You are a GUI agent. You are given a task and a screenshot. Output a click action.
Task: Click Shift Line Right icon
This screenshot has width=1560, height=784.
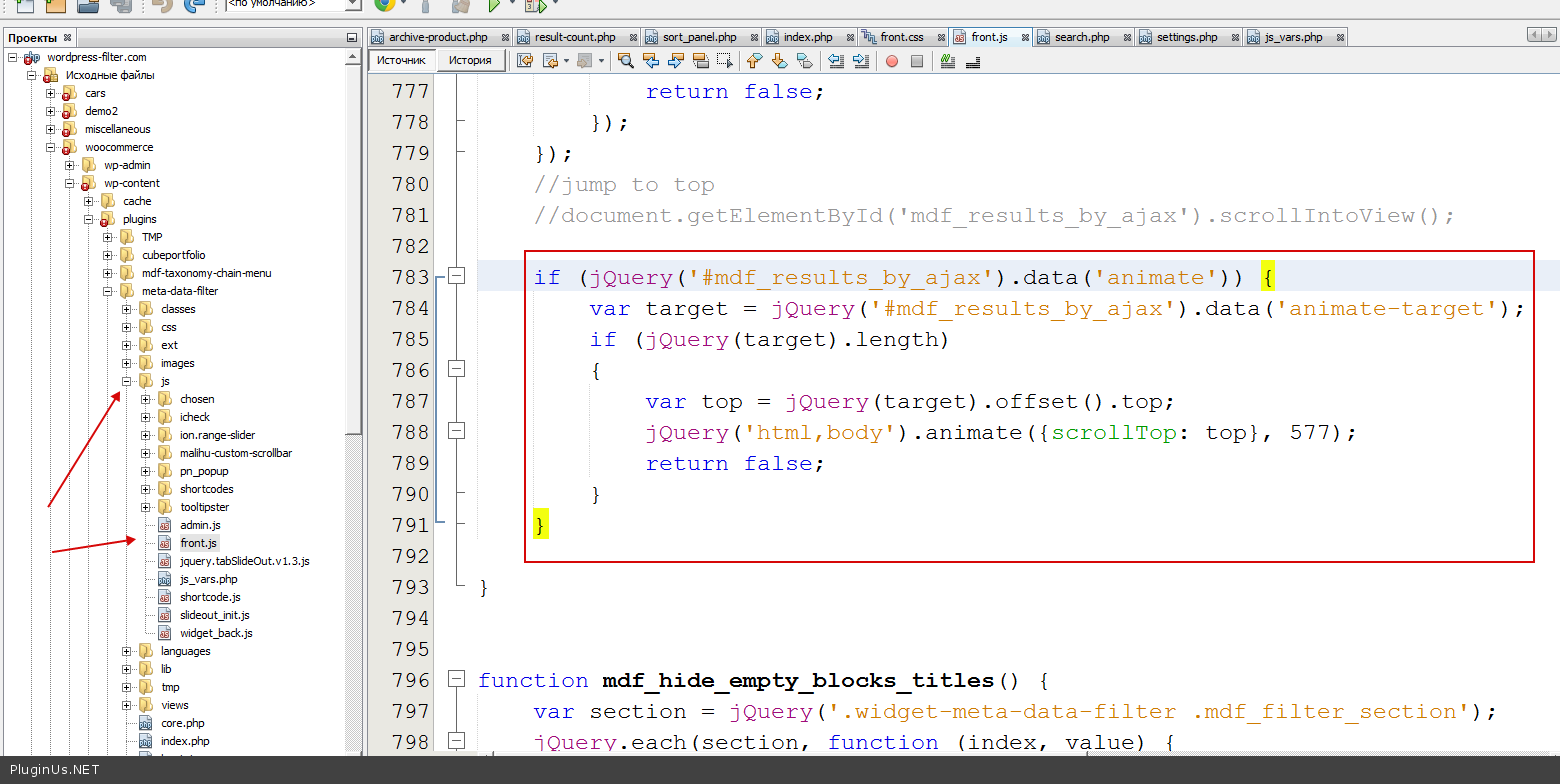click(860, 61)
